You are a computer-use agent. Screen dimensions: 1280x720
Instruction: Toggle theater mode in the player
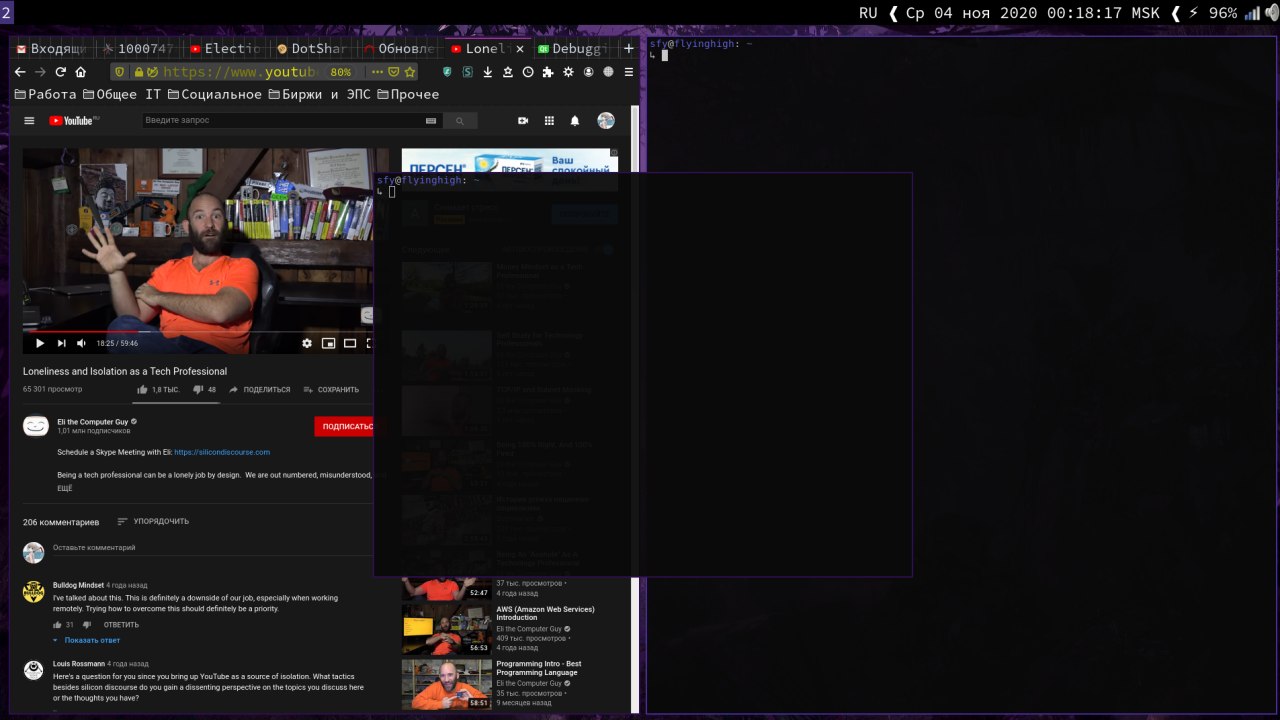point(350,343)
